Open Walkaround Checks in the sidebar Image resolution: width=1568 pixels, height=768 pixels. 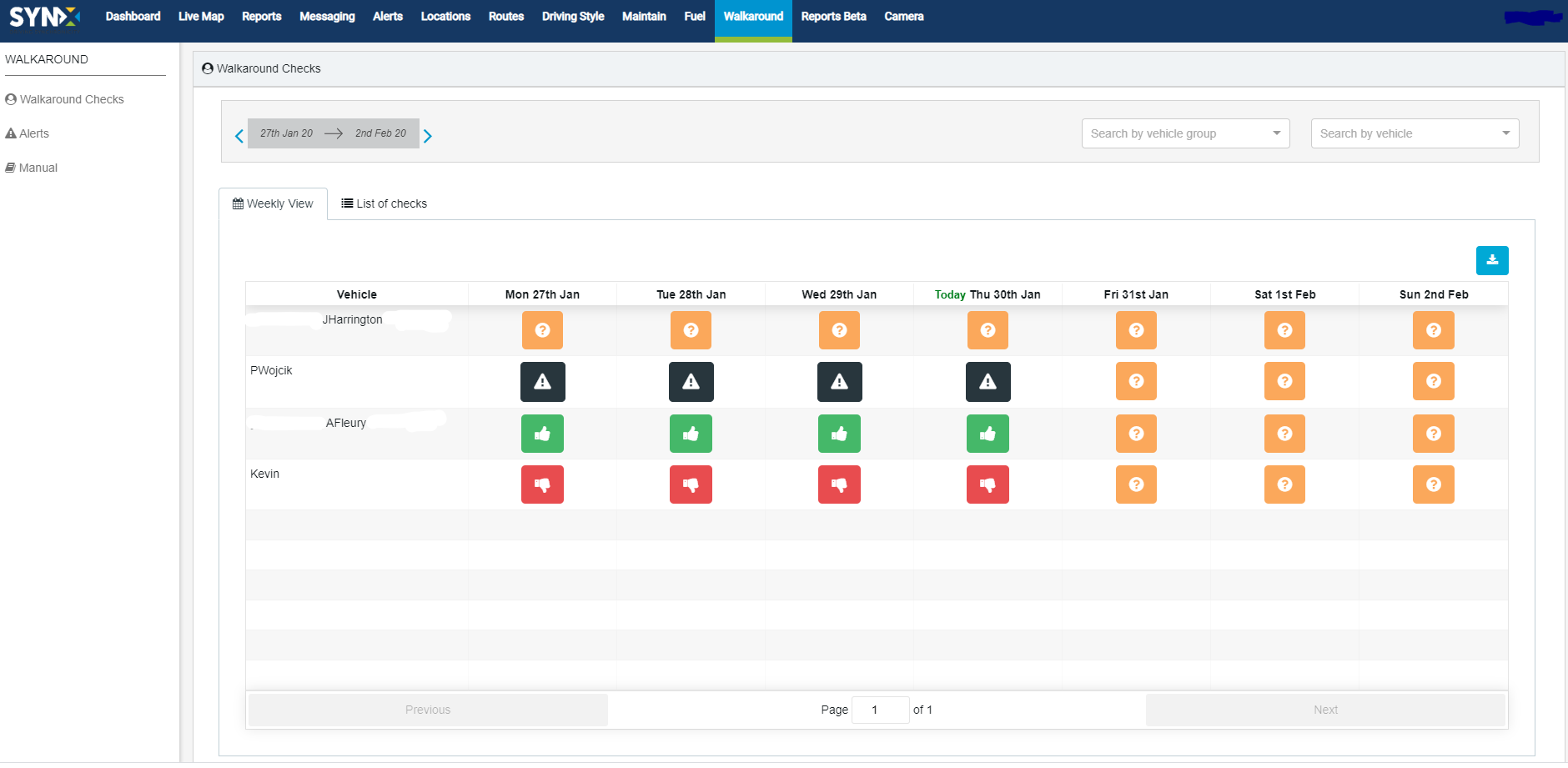click(x=64, y=99)
